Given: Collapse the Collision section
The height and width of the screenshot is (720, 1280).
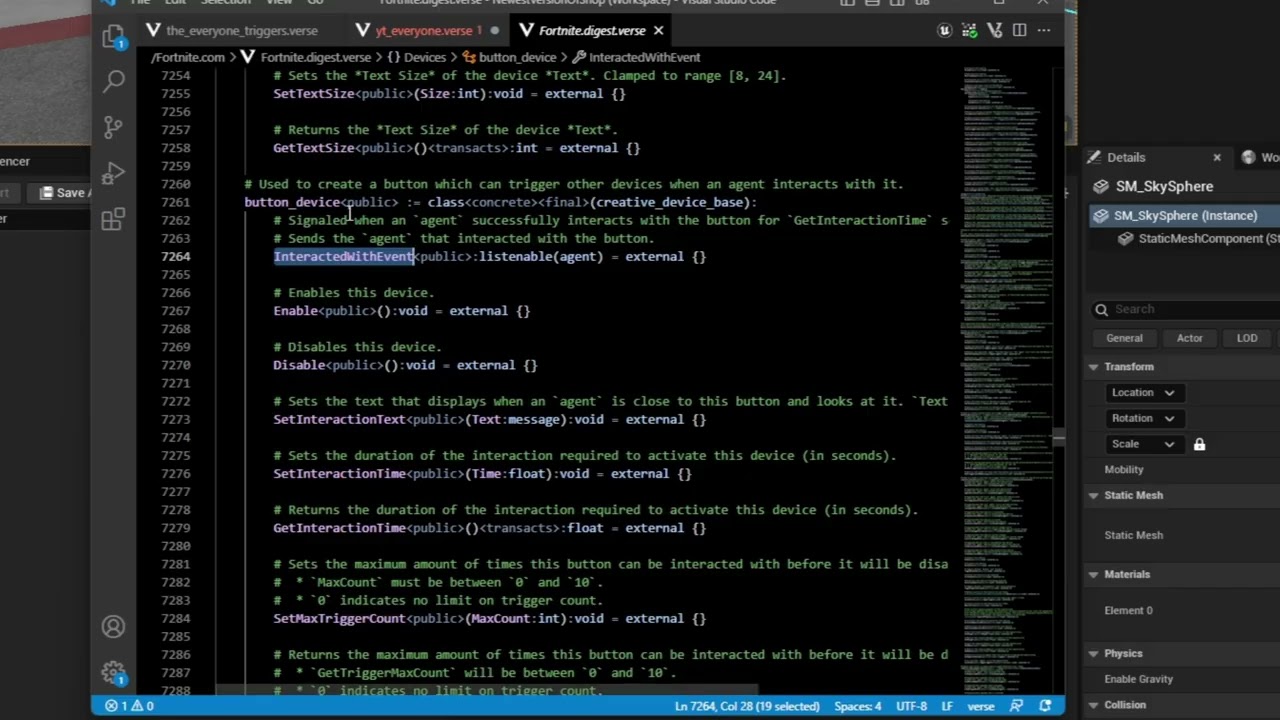Looking at the screenshot, I should point(1093,705).
